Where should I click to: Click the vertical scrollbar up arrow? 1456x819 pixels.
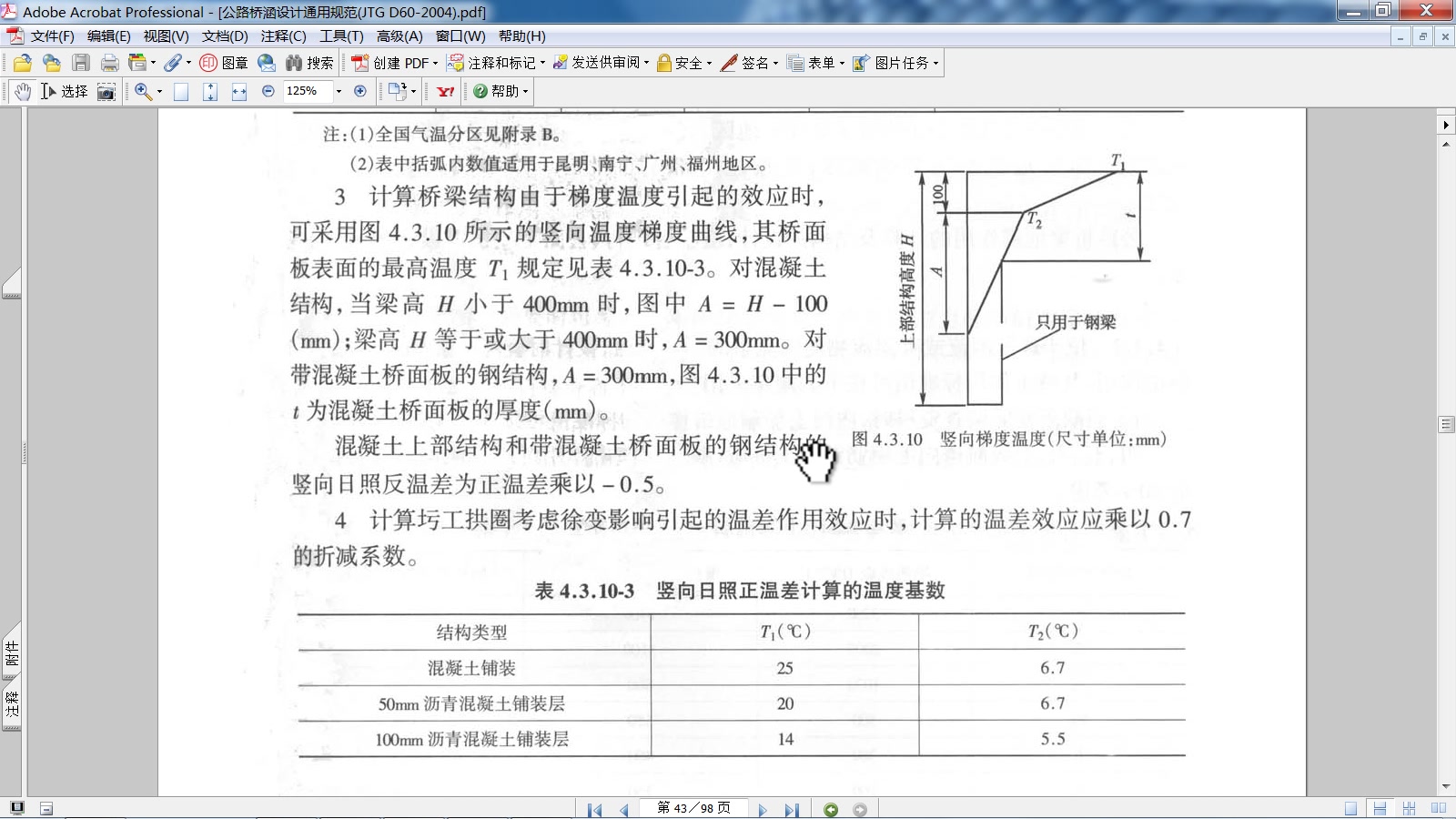[x=1446, y=145]
